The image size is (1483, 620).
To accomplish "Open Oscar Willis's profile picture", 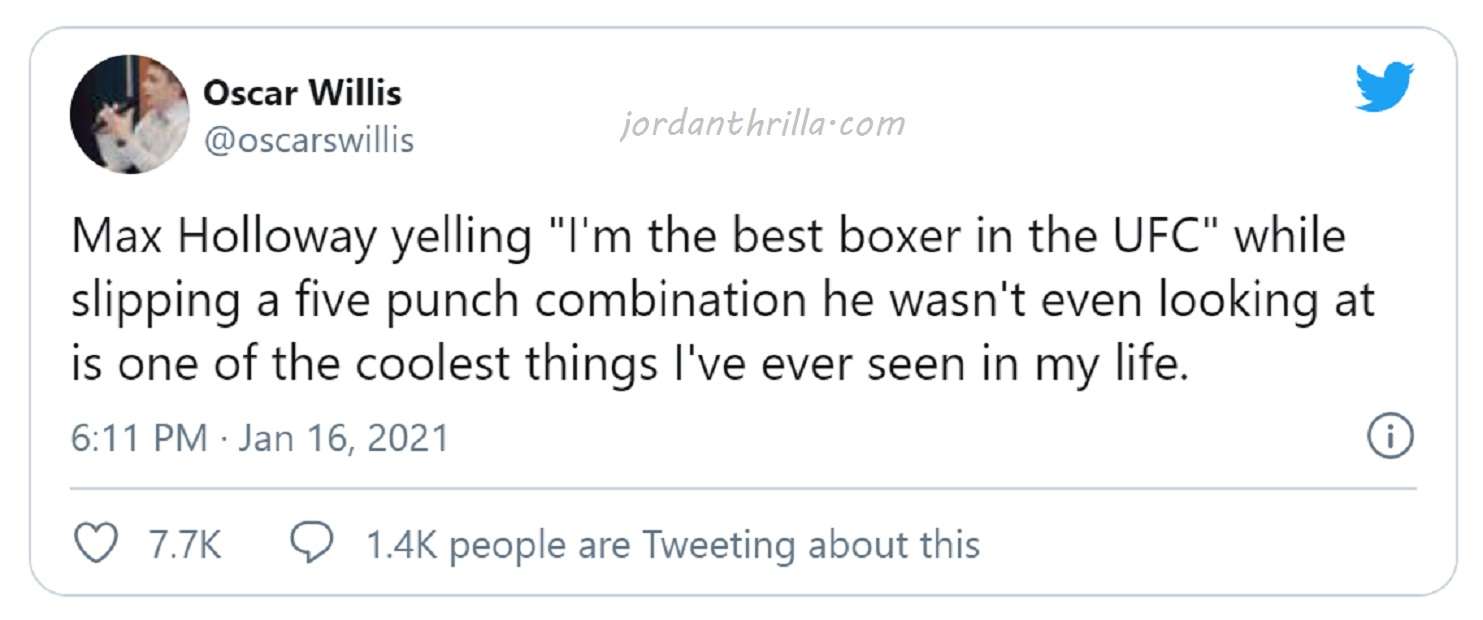I will 129,115.
